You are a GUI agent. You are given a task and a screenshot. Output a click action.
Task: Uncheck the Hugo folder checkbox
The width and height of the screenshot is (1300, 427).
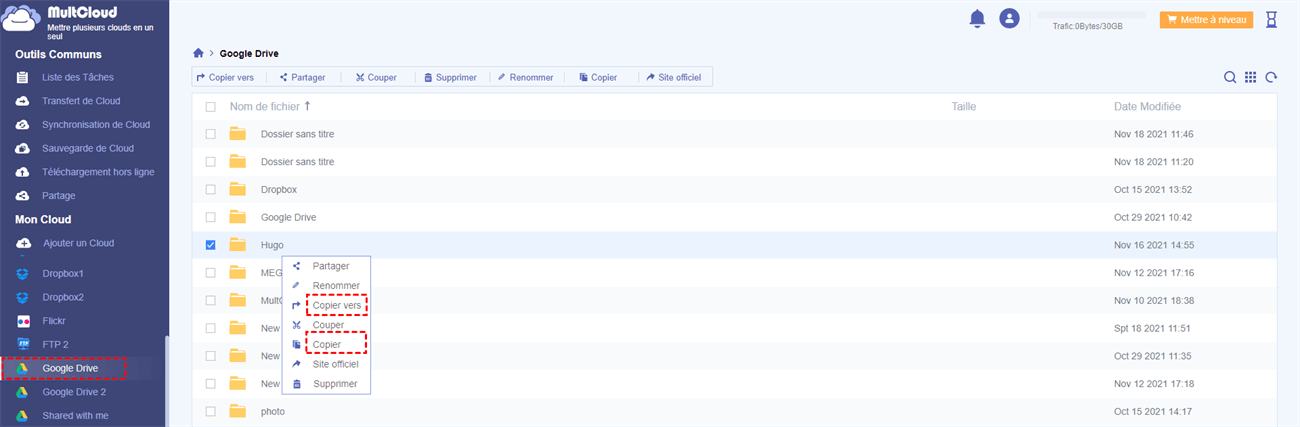[x=210, y=245]
